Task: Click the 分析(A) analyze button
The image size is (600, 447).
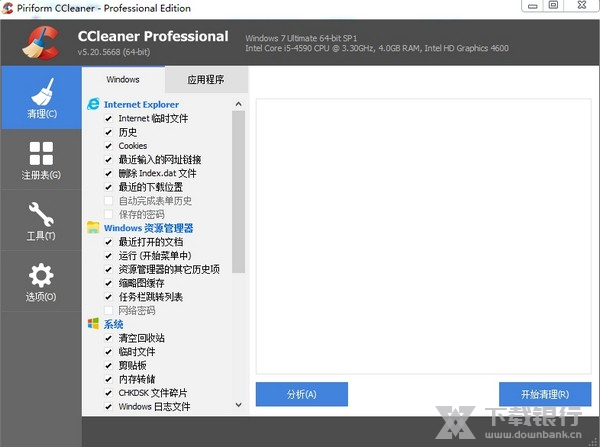Action: [x=302, y=394]
